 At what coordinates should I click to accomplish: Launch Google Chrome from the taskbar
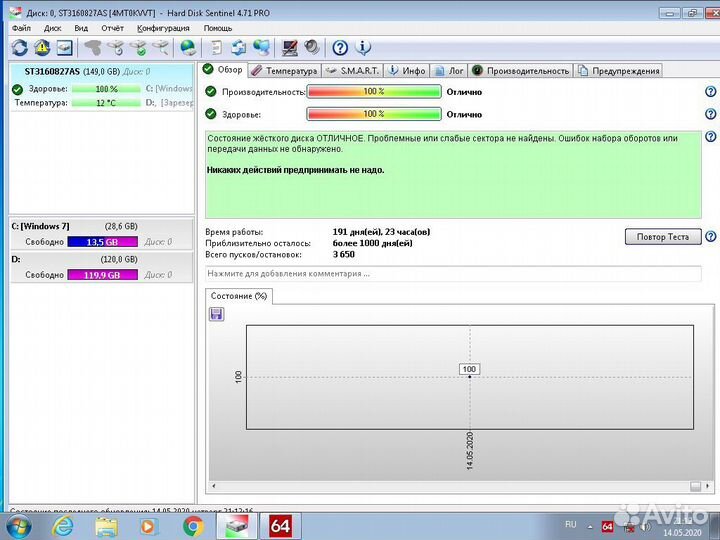tap(193, 526)
